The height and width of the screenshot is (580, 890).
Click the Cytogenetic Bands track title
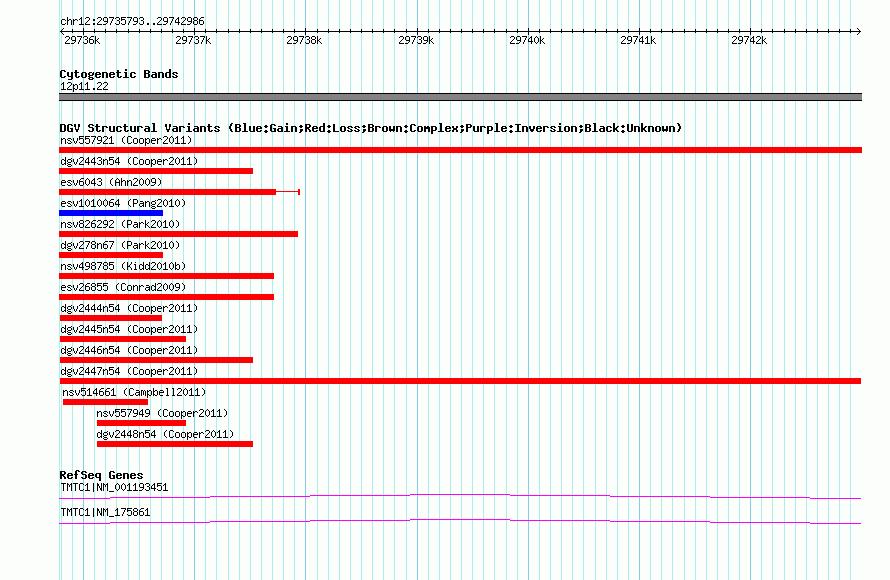click(119, 74)
